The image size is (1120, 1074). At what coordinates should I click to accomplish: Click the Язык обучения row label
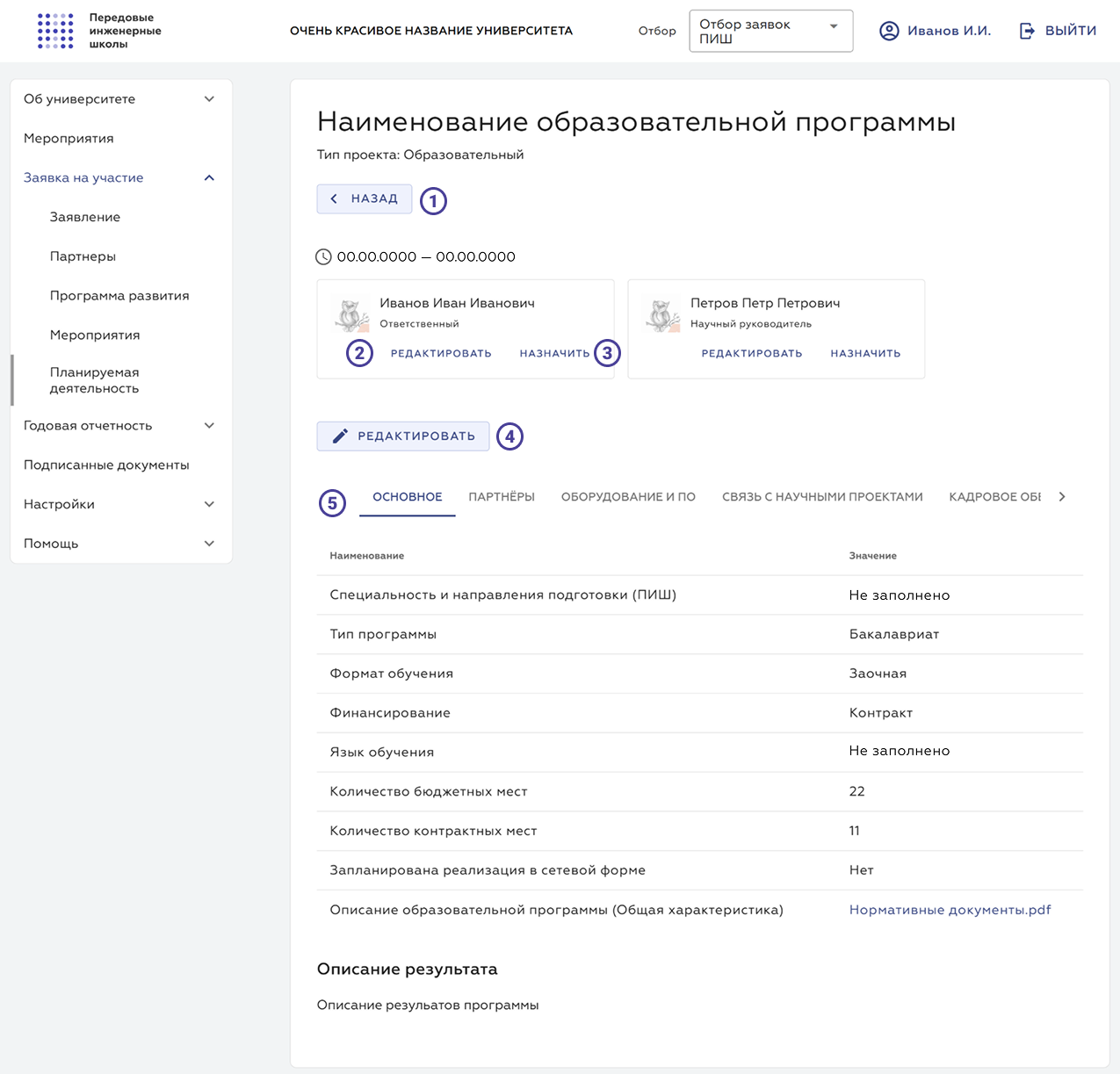pos(382,753)
